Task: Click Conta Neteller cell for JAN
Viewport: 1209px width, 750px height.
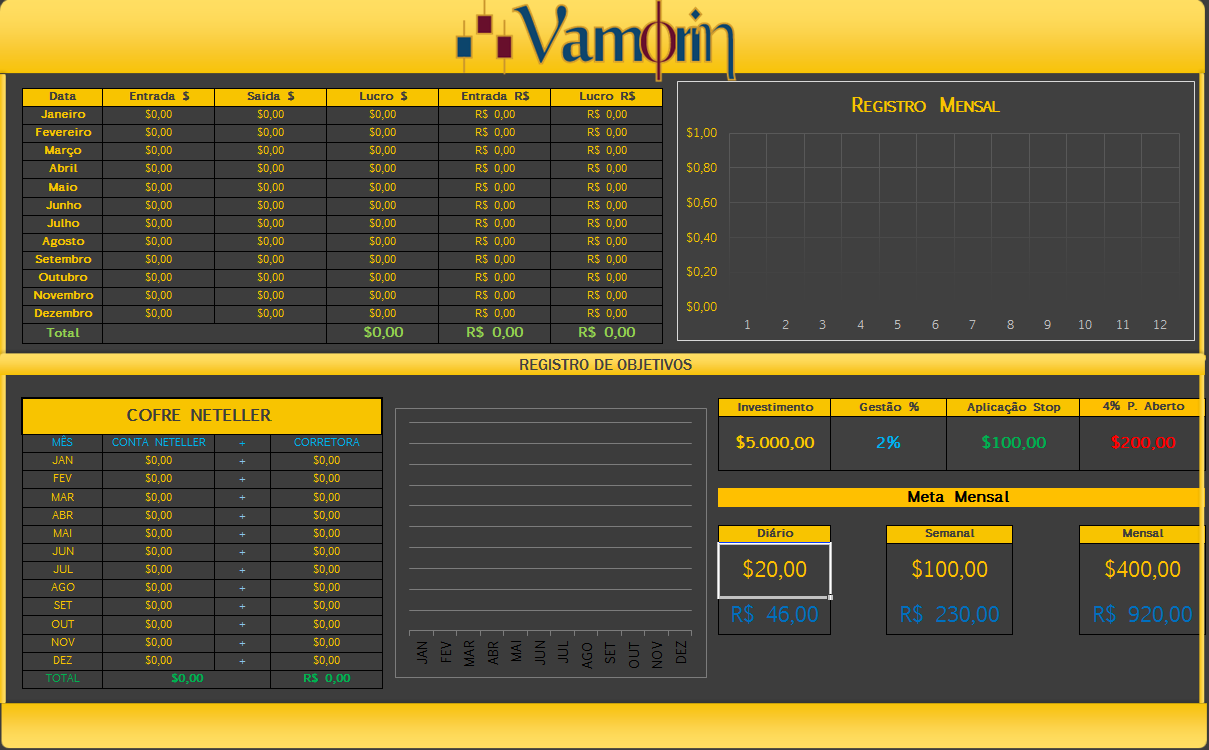Action: (x=159, y=460)
